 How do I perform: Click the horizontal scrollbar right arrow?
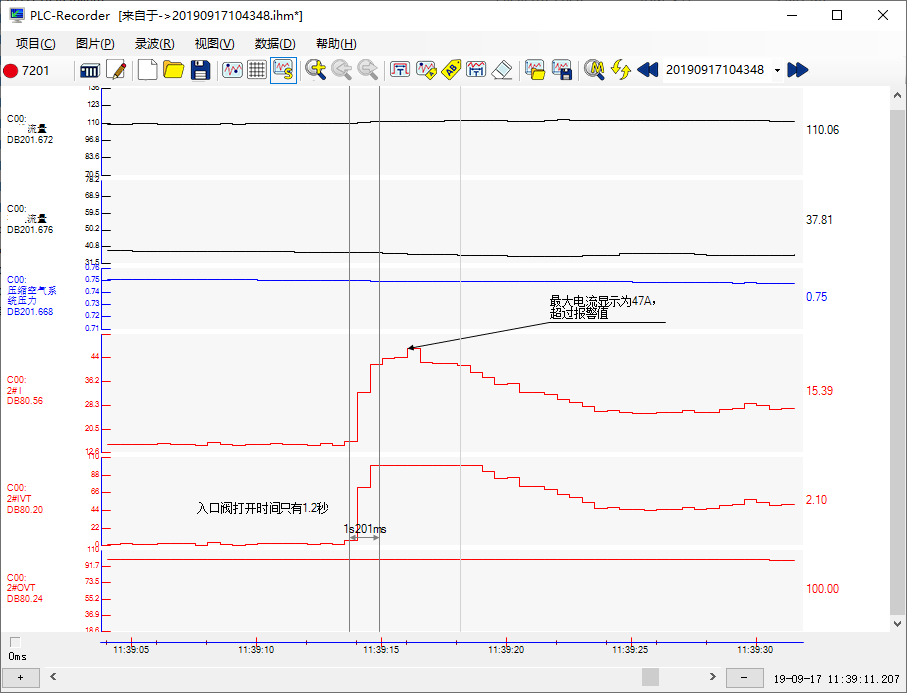click(x=713, y=676)
